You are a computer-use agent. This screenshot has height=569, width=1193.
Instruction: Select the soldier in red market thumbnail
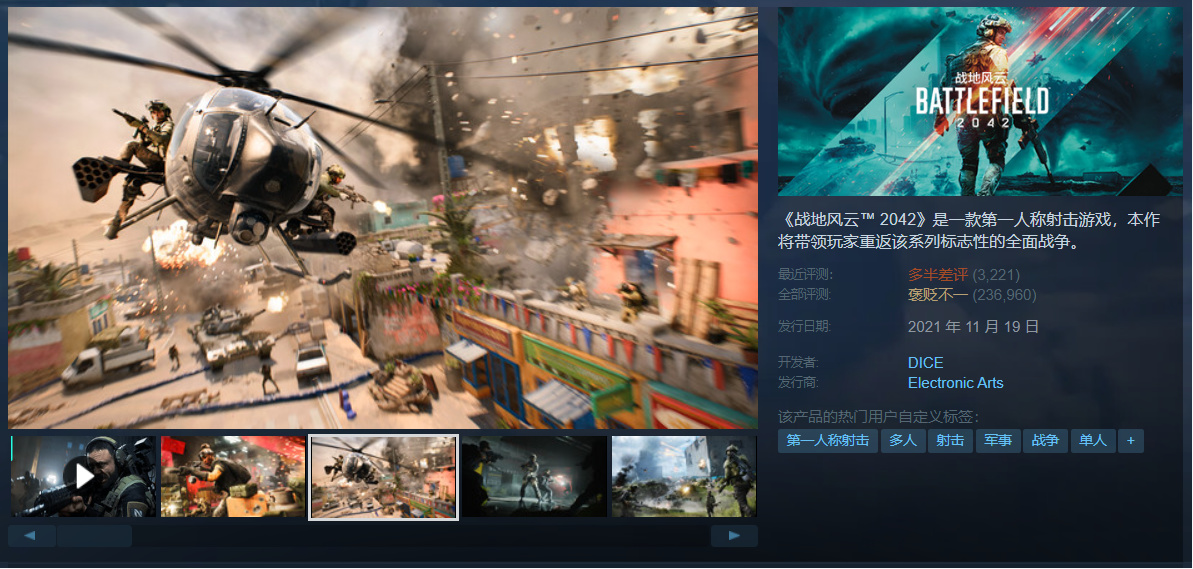[233, 476]
